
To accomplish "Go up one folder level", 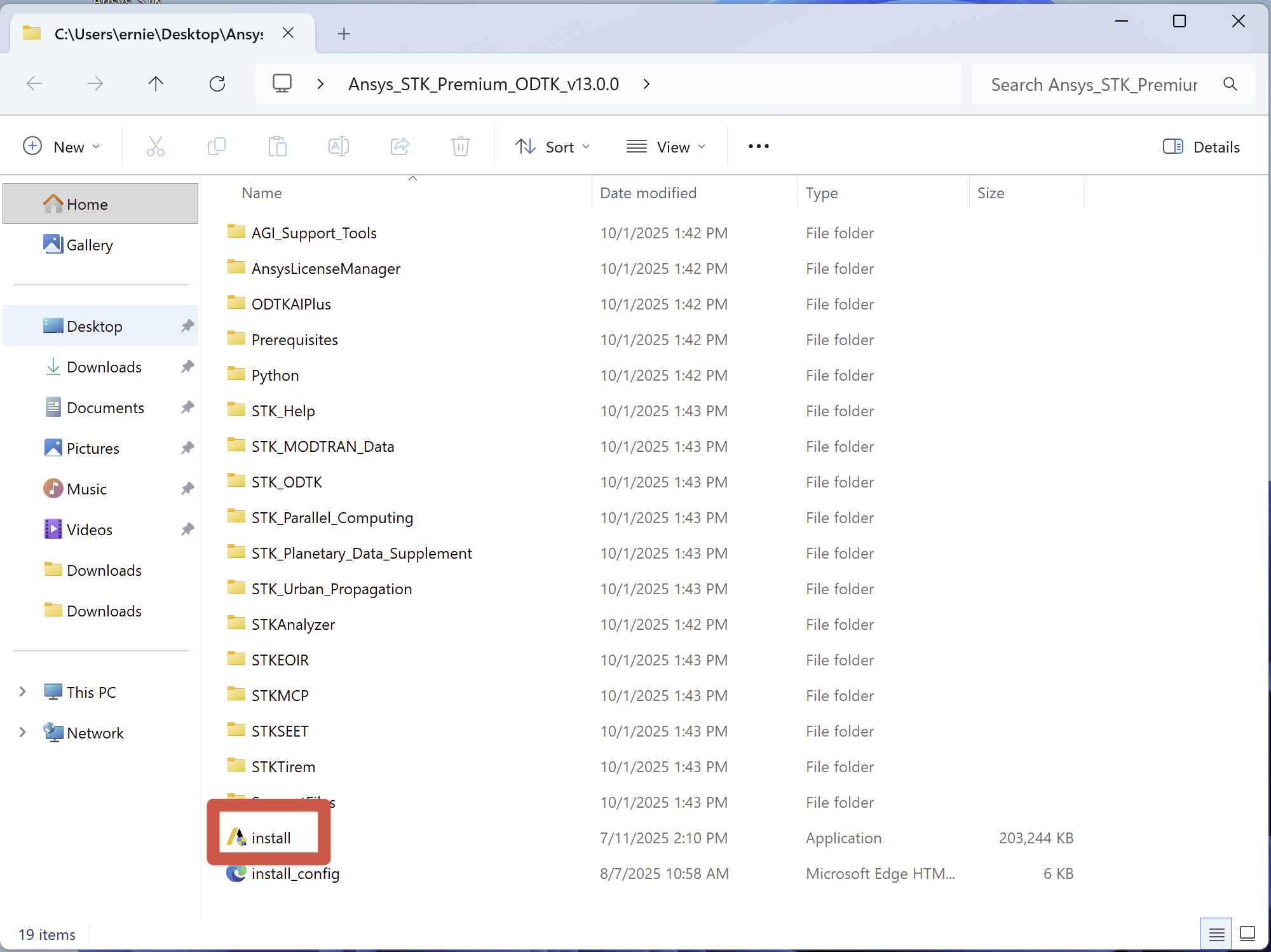I will pos(156,84).
